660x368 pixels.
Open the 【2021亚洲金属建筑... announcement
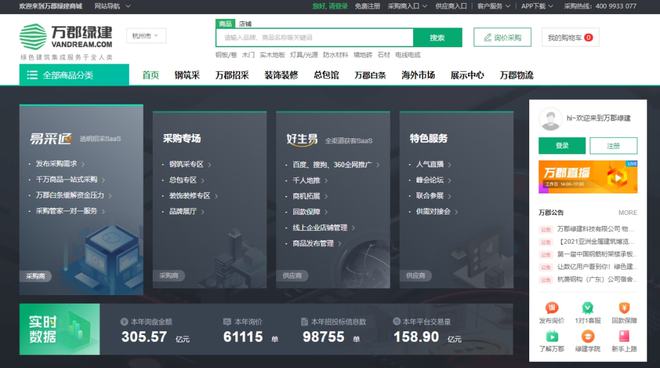(595, 242)
